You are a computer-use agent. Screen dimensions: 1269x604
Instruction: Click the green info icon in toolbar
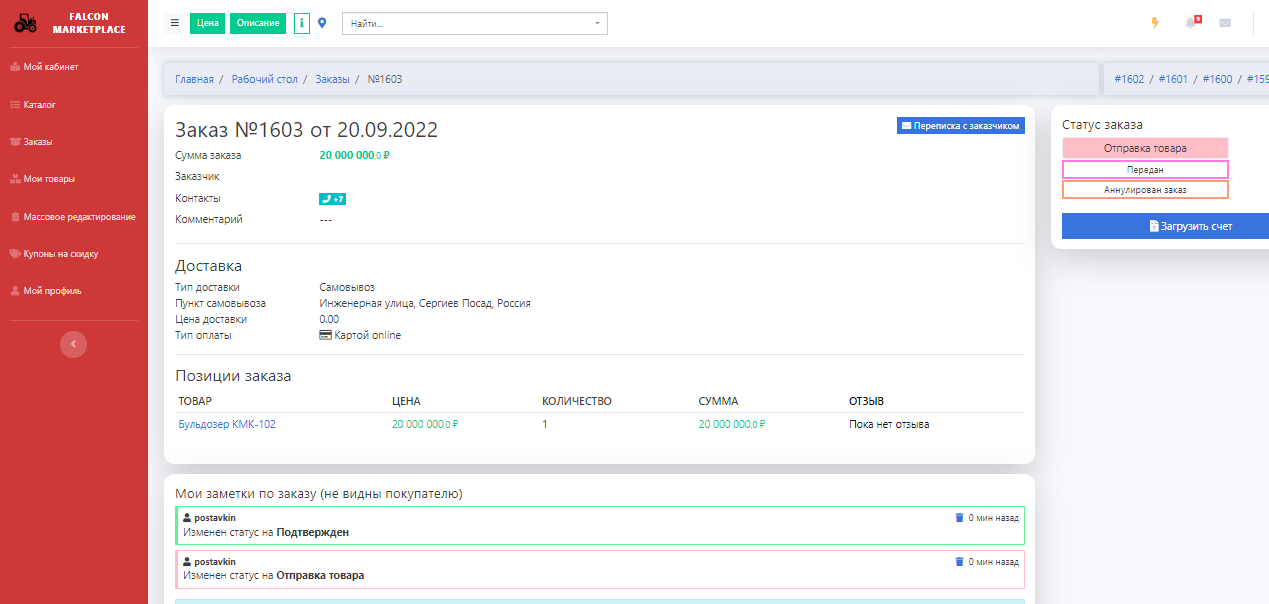301,23
